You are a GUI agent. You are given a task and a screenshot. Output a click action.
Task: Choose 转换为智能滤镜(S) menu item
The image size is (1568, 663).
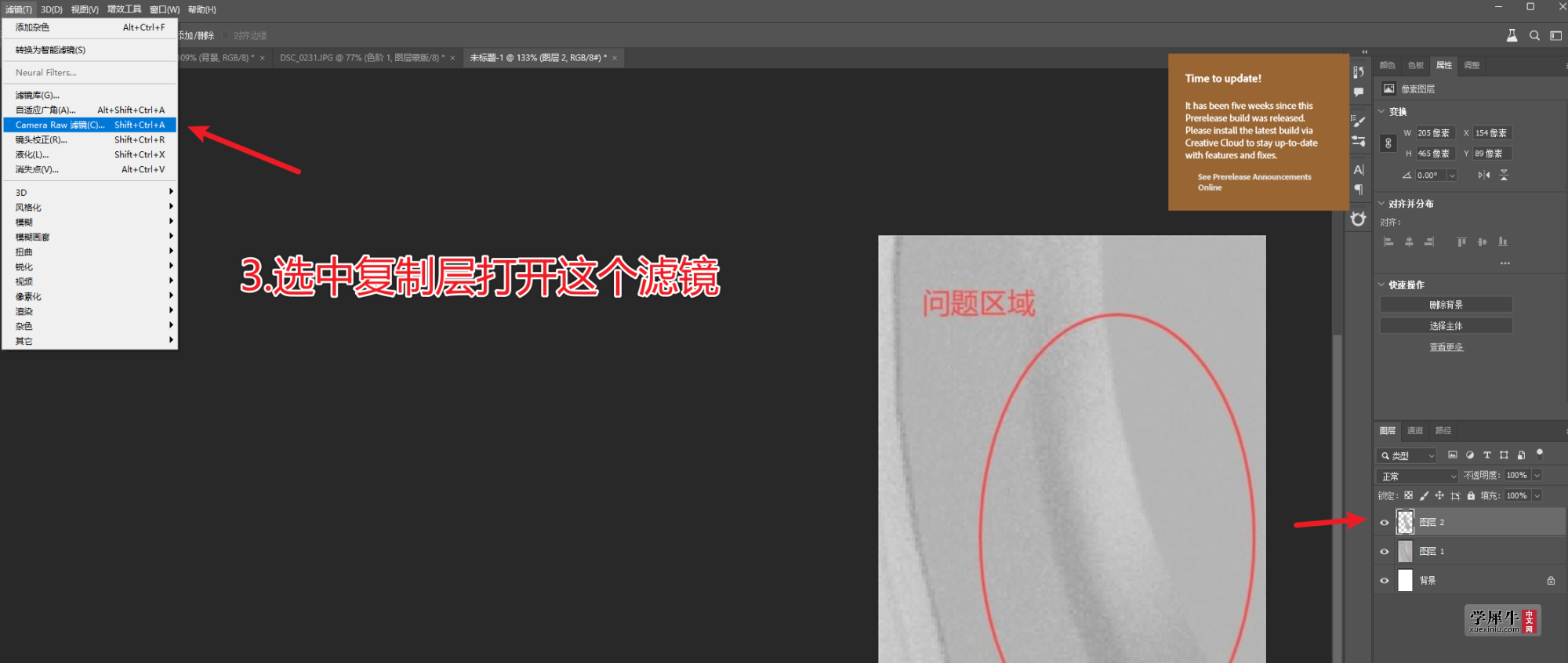(x=90, y=49)
